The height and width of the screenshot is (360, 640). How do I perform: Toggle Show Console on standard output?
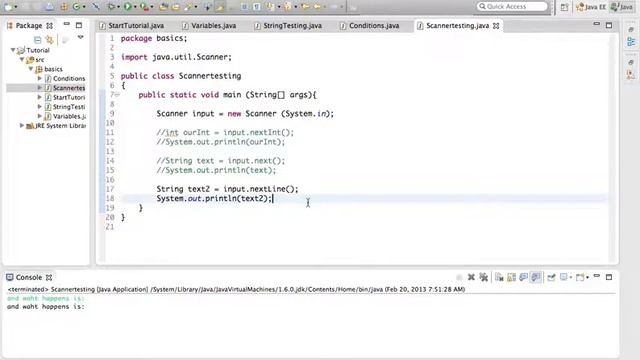point(524,278)
